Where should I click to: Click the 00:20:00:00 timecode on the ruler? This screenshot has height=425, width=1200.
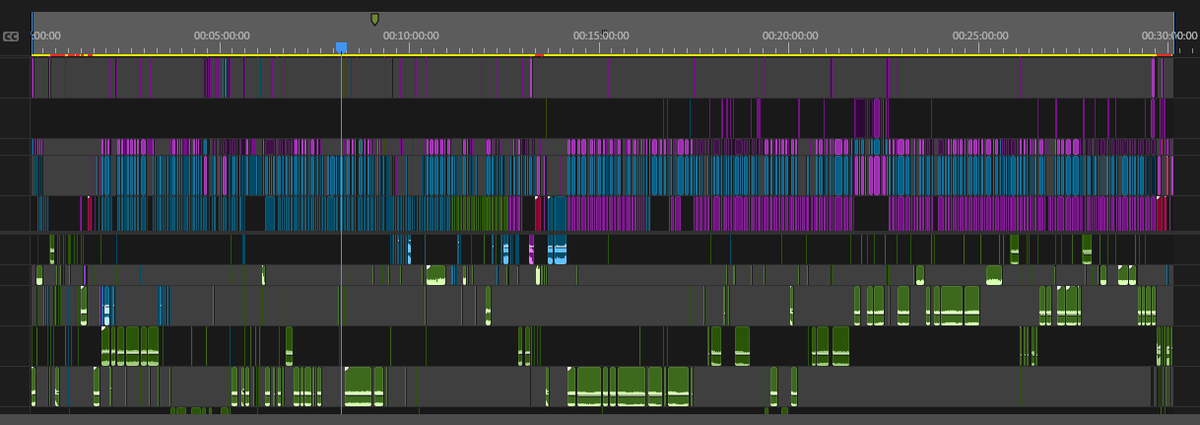[x=791, y=35]
